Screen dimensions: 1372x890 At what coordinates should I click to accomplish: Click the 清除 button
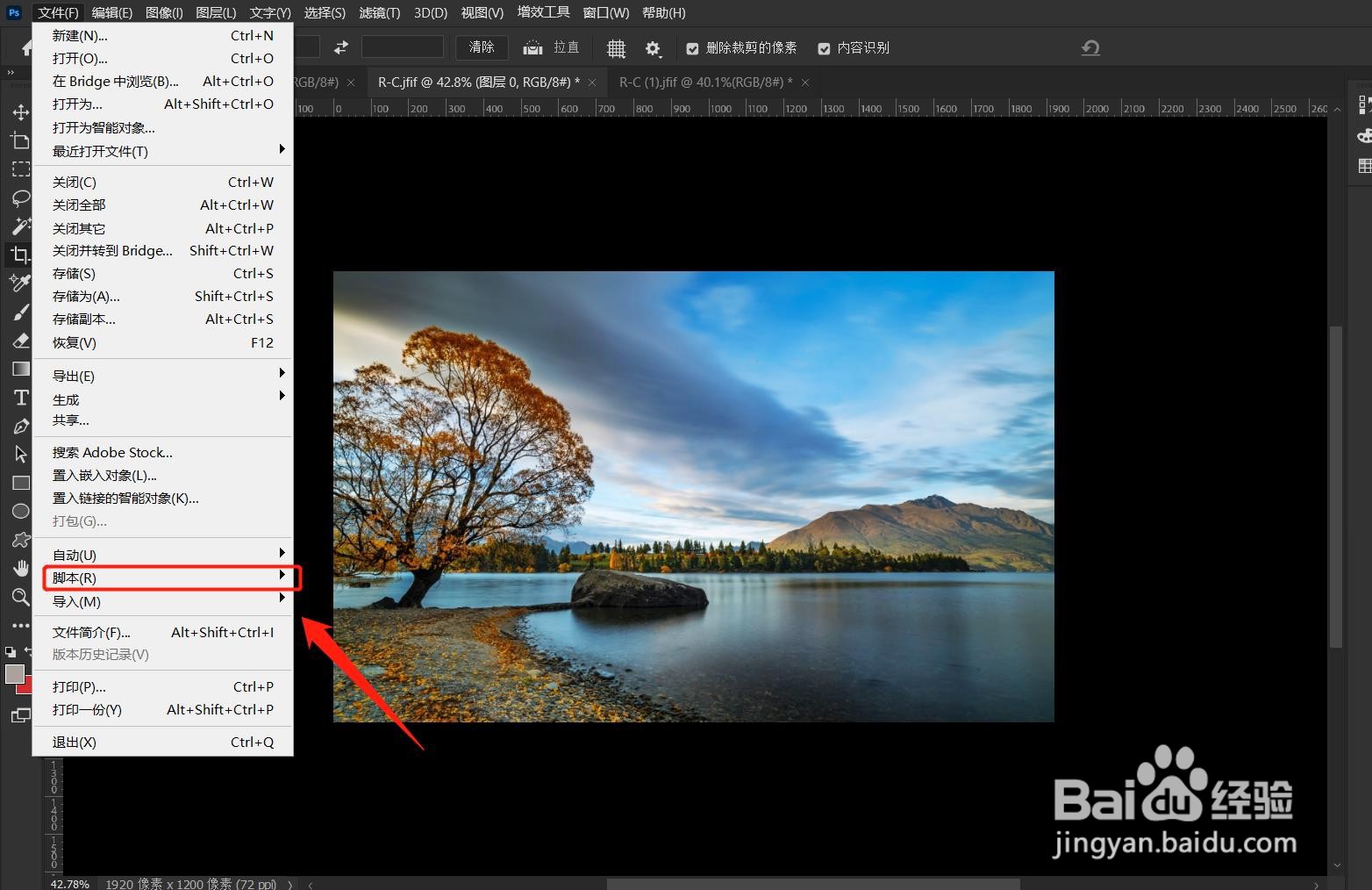point(481,47)
